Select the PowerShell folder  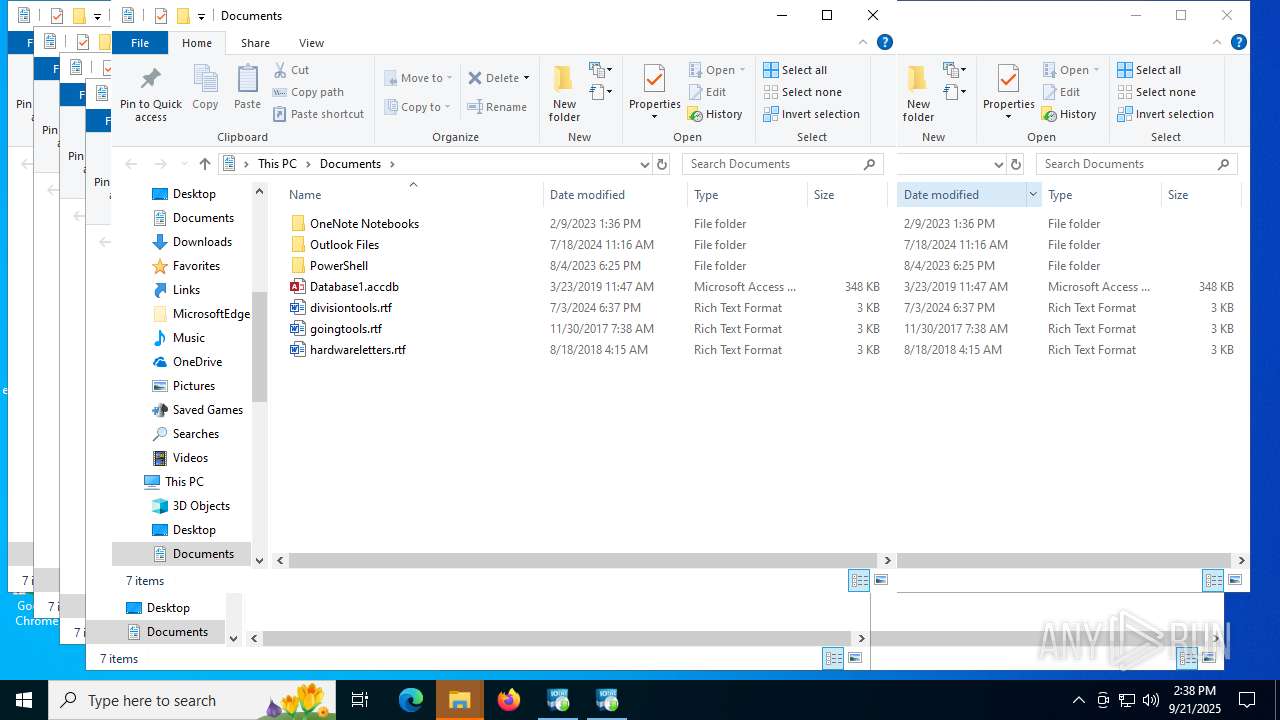tap(329, 266)
